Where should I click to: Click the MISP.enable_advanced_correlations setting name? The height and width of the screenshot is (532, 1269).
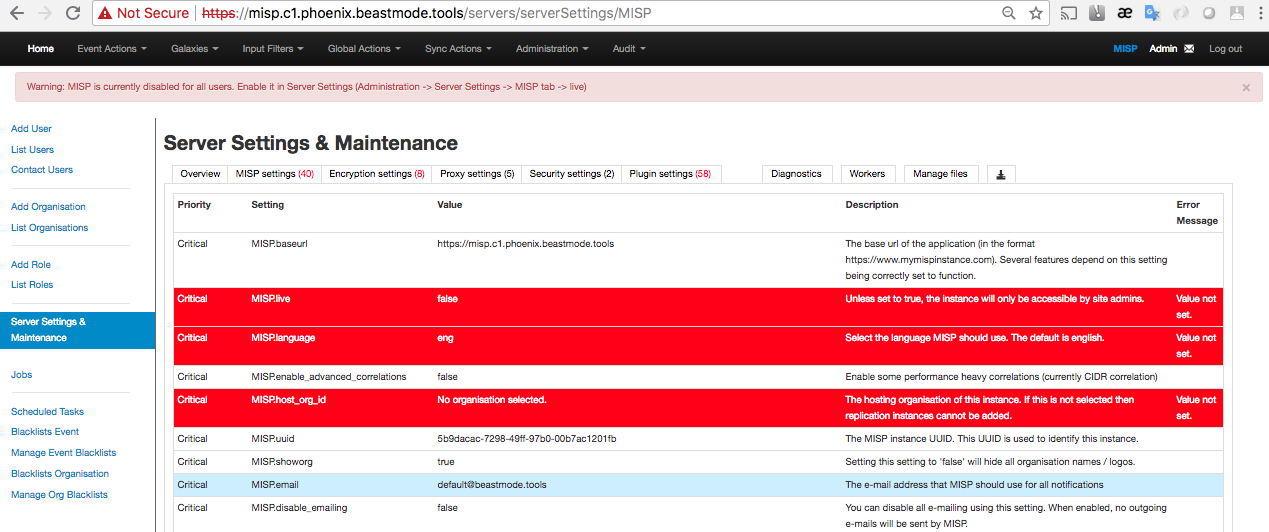[x=329, y=377]
